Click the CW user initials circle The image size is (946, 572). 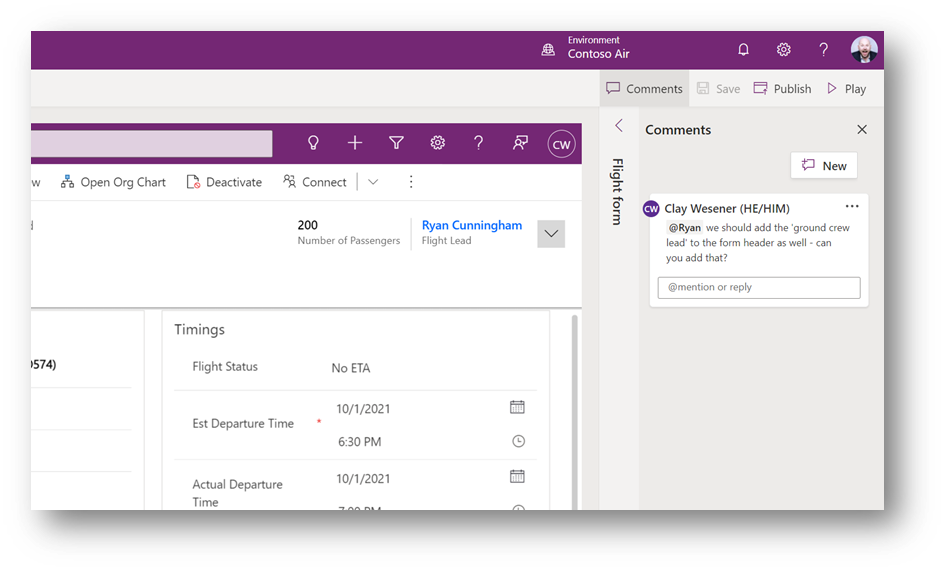pos(561,144)
